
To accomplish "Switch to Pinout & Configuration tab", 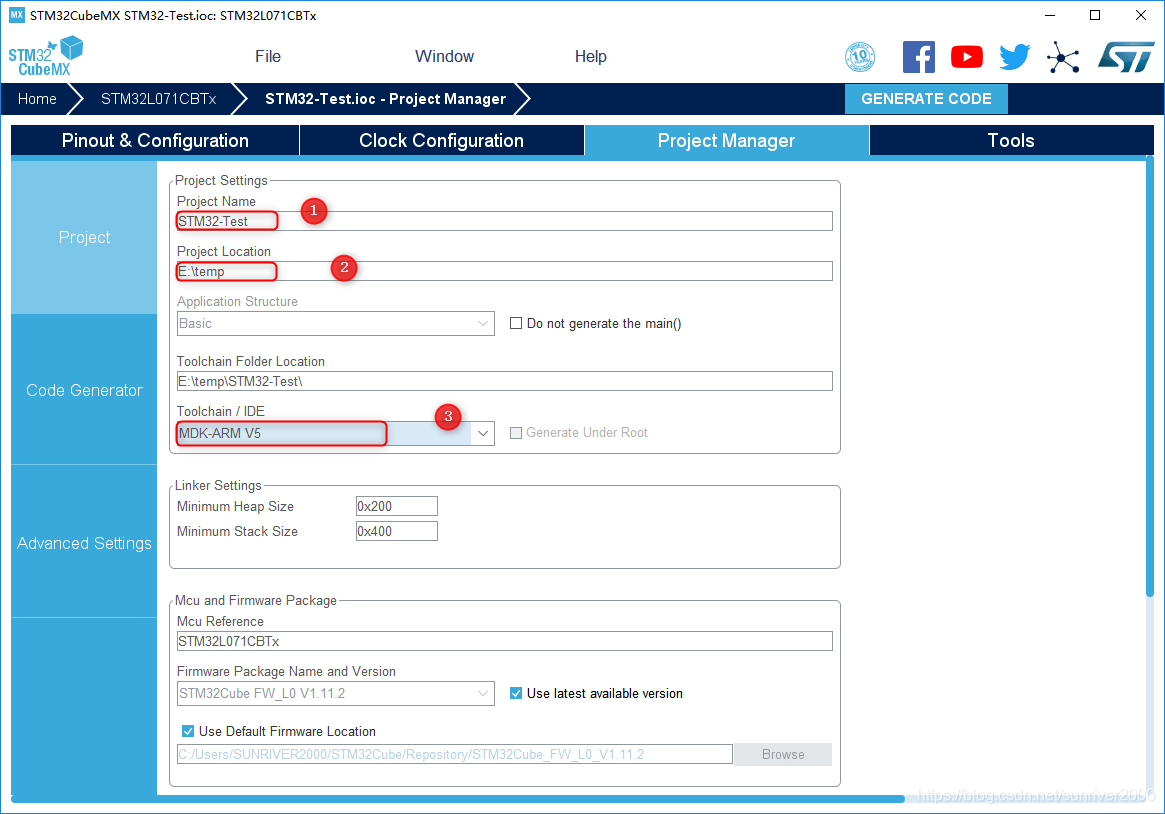I will click(155, 140).
